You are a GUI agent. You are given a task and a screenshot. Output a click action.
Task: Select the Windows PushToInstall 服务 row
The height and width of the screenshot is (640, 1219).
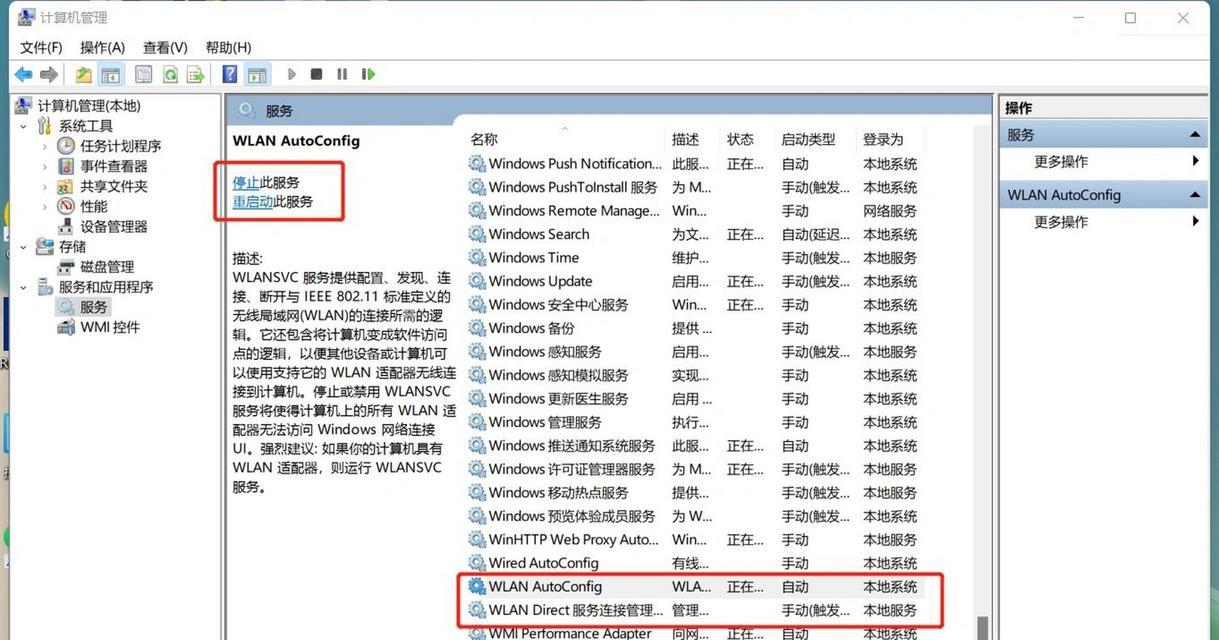(693, 187)
